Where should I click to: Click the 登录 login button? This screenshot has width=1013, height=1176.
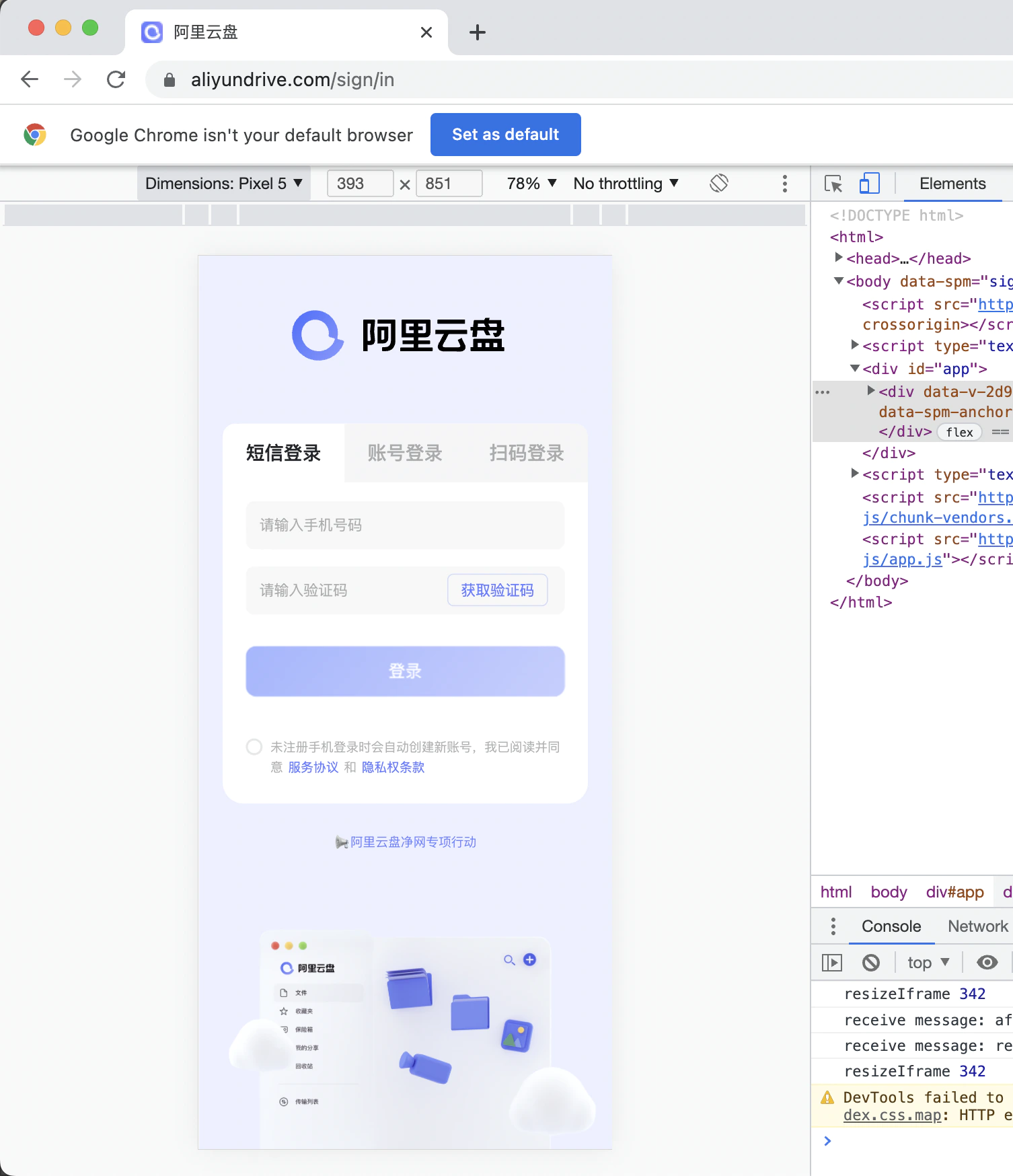pos(405,671)
